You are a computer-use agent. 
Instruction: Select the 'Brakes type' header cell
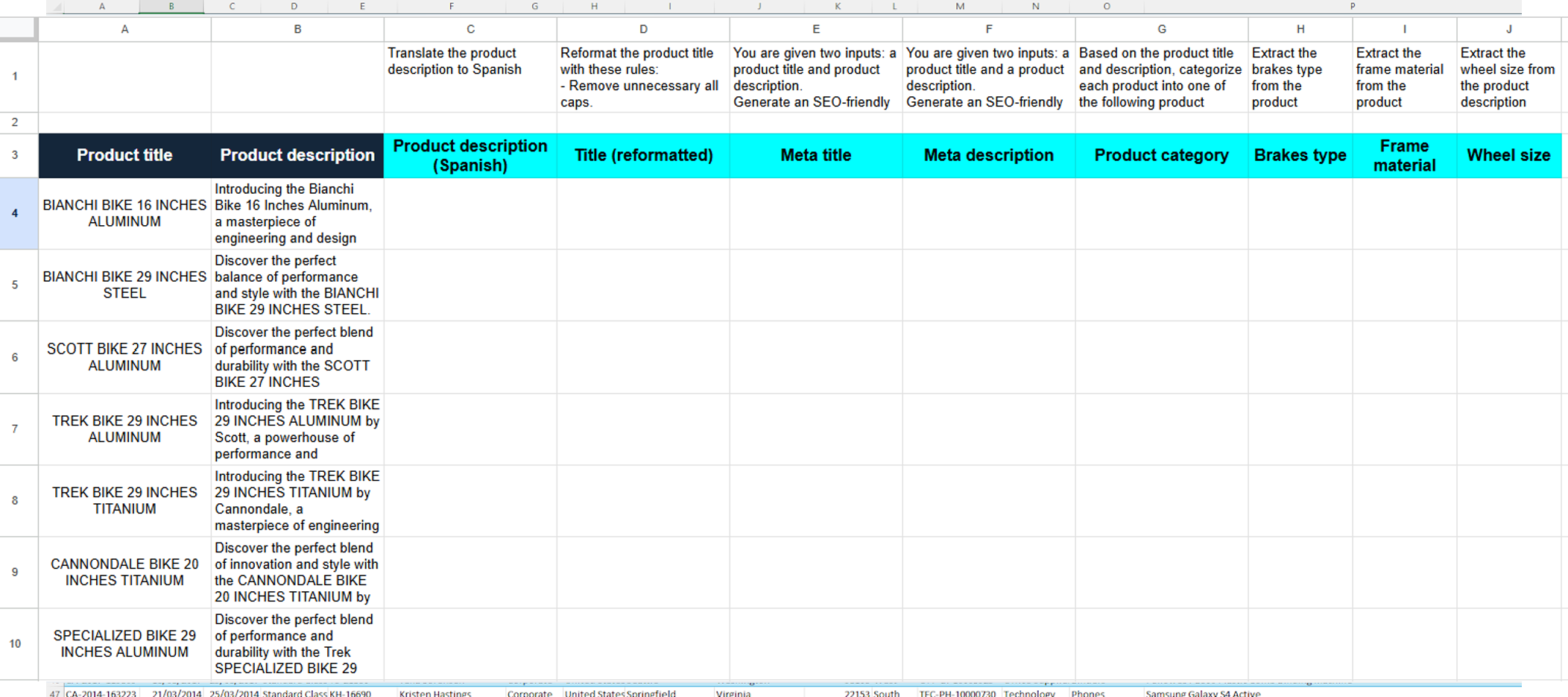point(1300,155)
